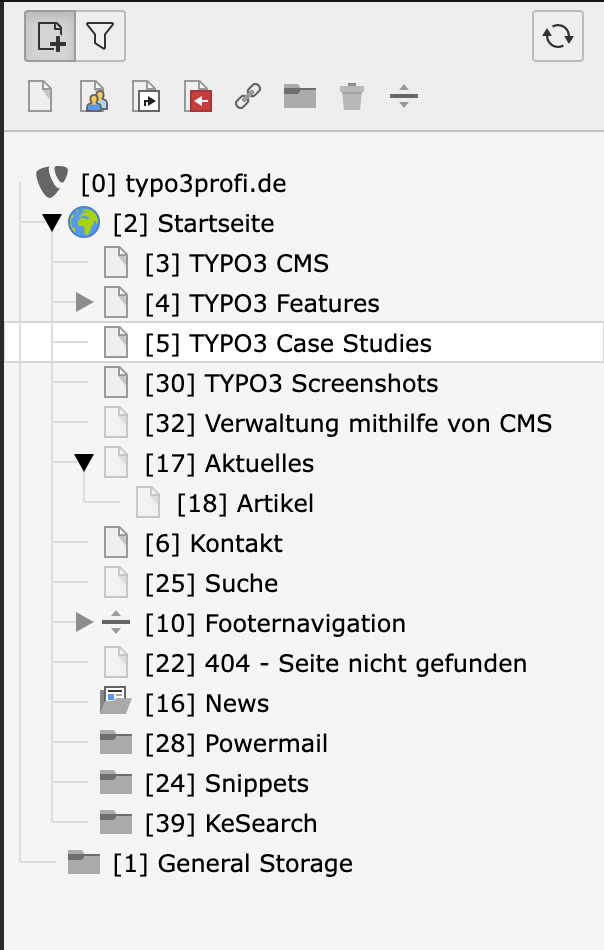Collapse the Aktuelles page node

click(x=84, y=463)
